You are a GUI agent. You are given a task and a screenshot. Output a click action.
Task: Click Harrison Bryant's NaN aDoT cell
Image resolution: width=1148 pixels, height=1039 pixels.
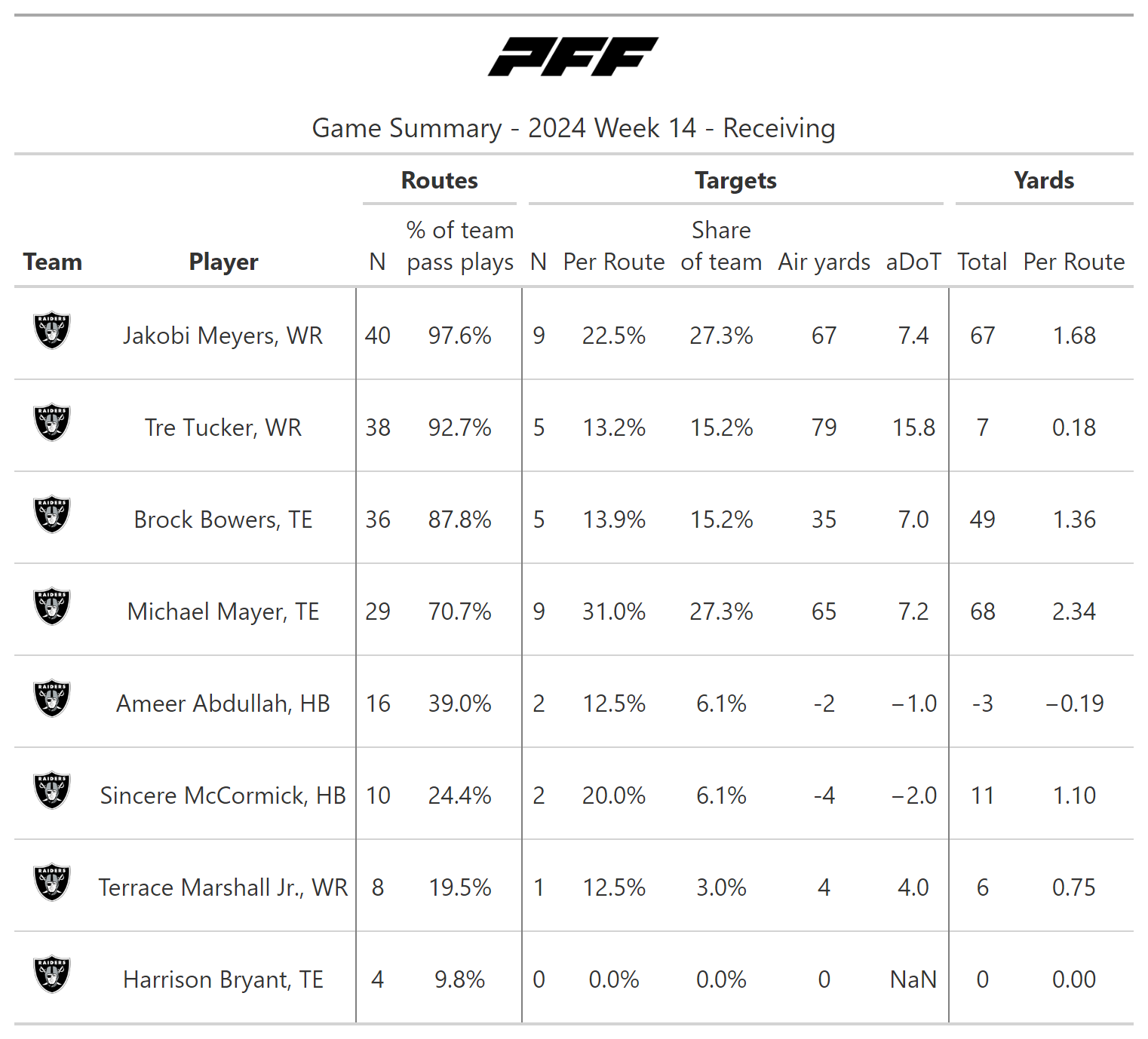pyautogui.click(x=913, y=979)
